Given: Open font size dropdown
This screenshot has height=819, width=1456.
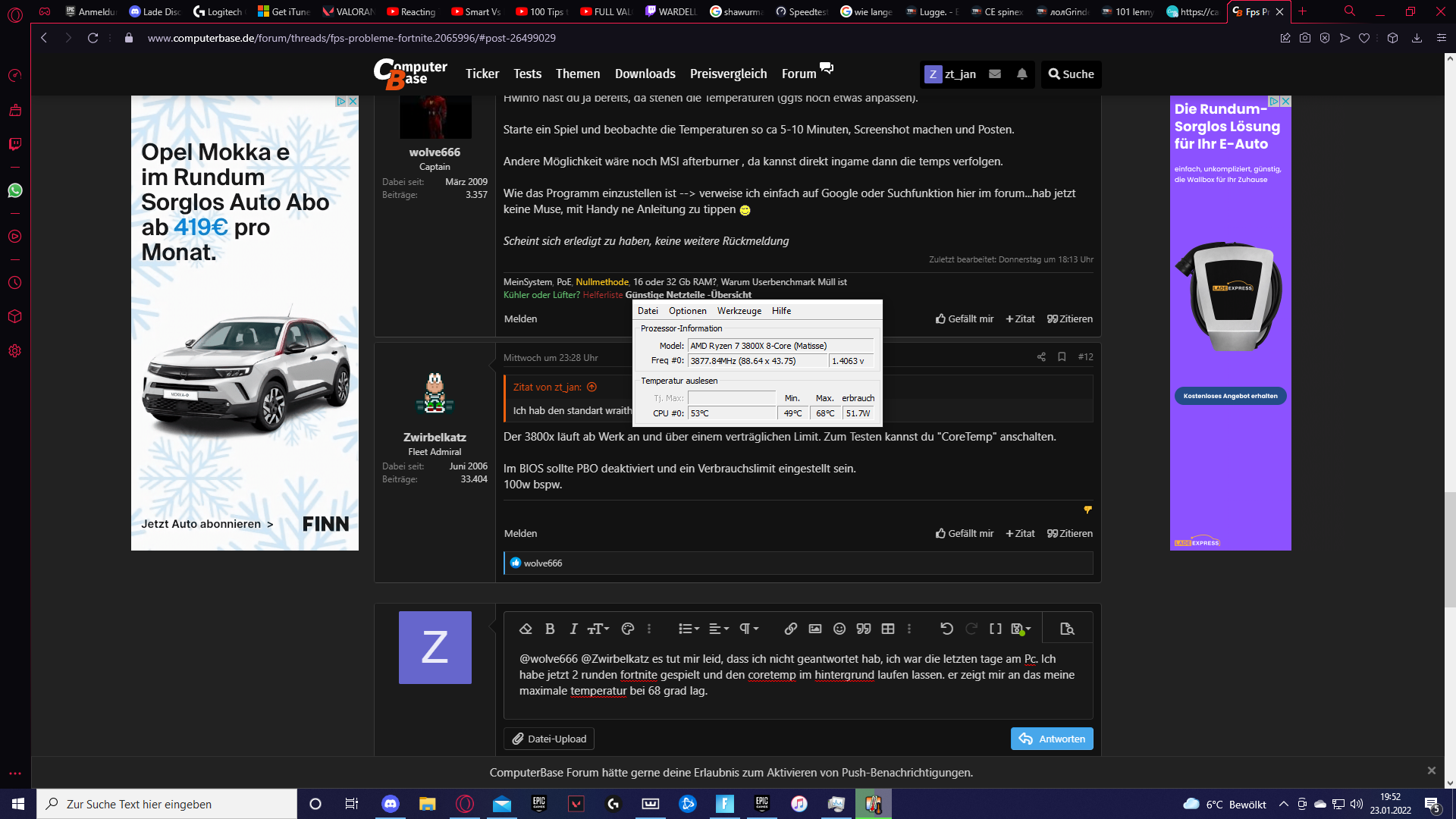Looking at the screenshot, I should [x=598, y=629].
